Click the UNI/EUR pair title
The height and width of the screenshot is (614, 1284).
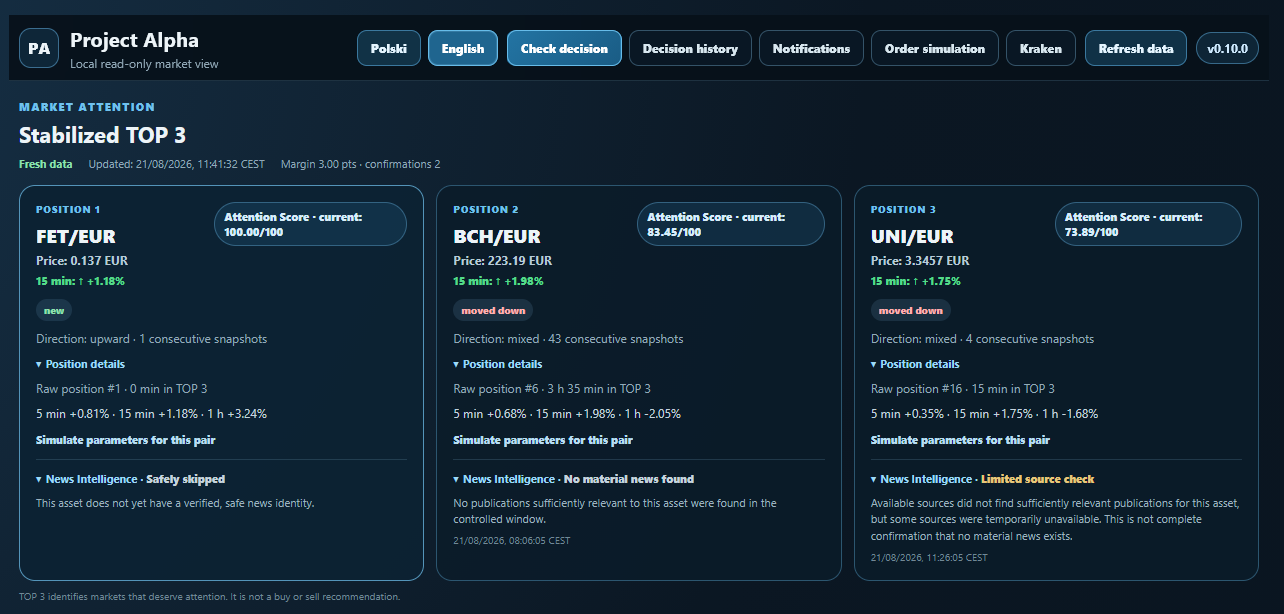[912, 237]
